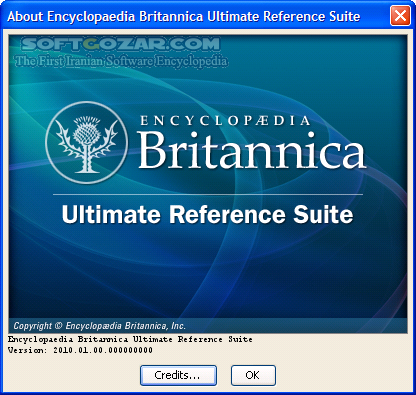This screenshot has height=395, width=416.
Task: Click 'Copyright © Encyclopædia Britannica, Inc.' text
Action: click(99, 326)
